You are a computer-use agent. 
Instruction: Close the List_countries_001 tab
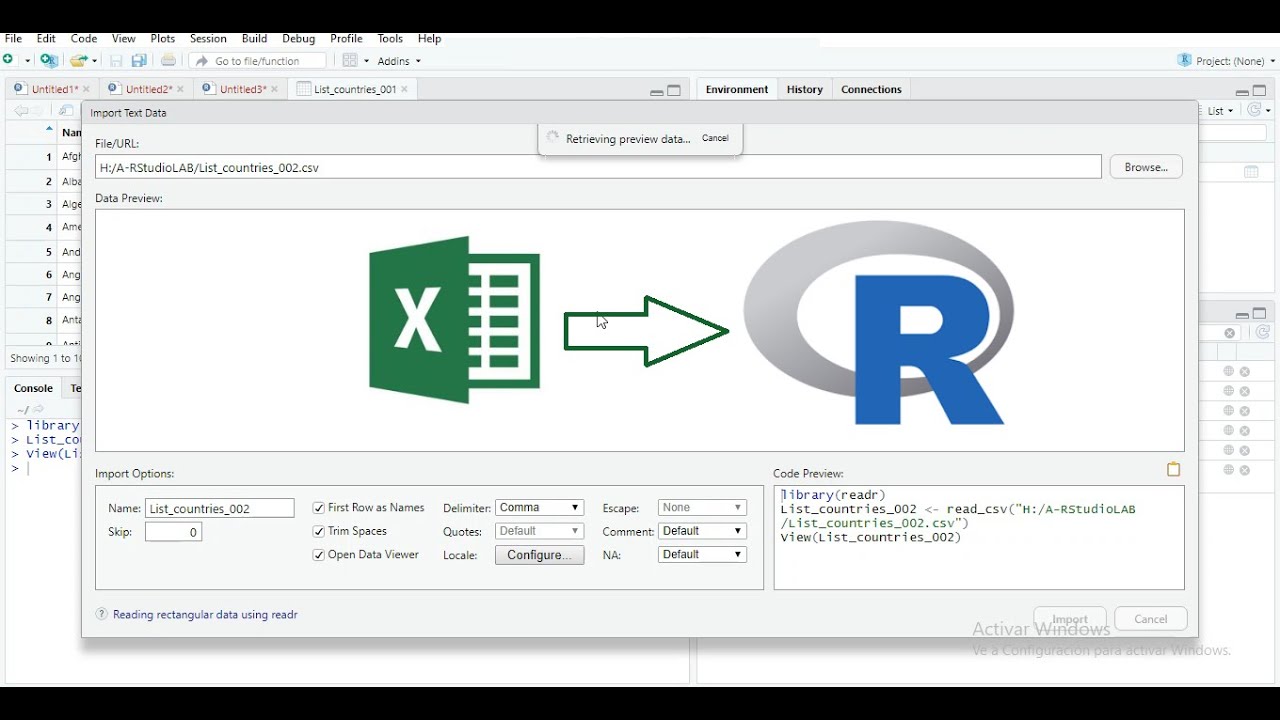pos(404,89)
